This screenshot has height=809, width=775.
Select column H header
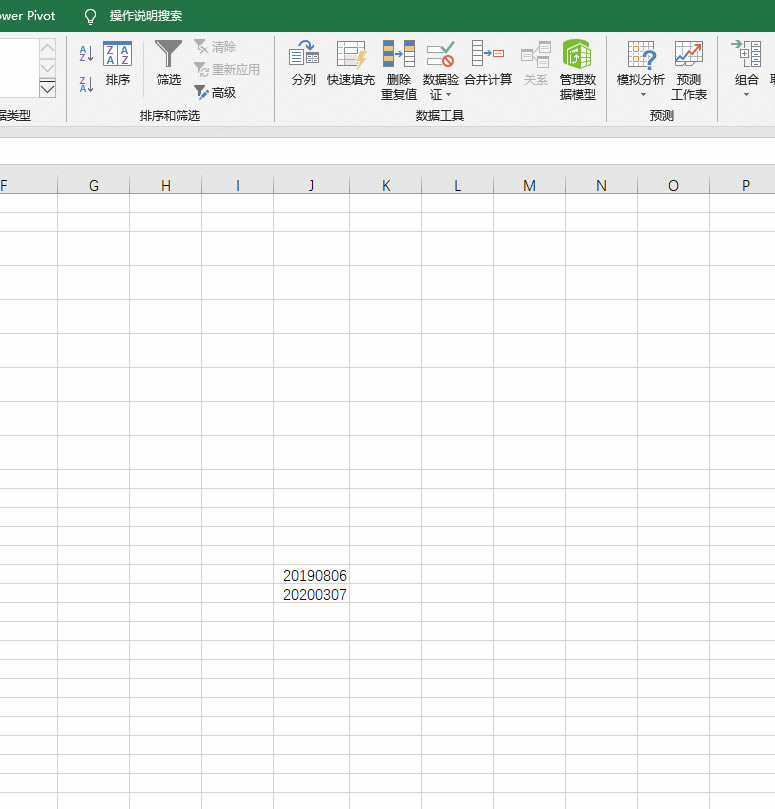point(166,185)
